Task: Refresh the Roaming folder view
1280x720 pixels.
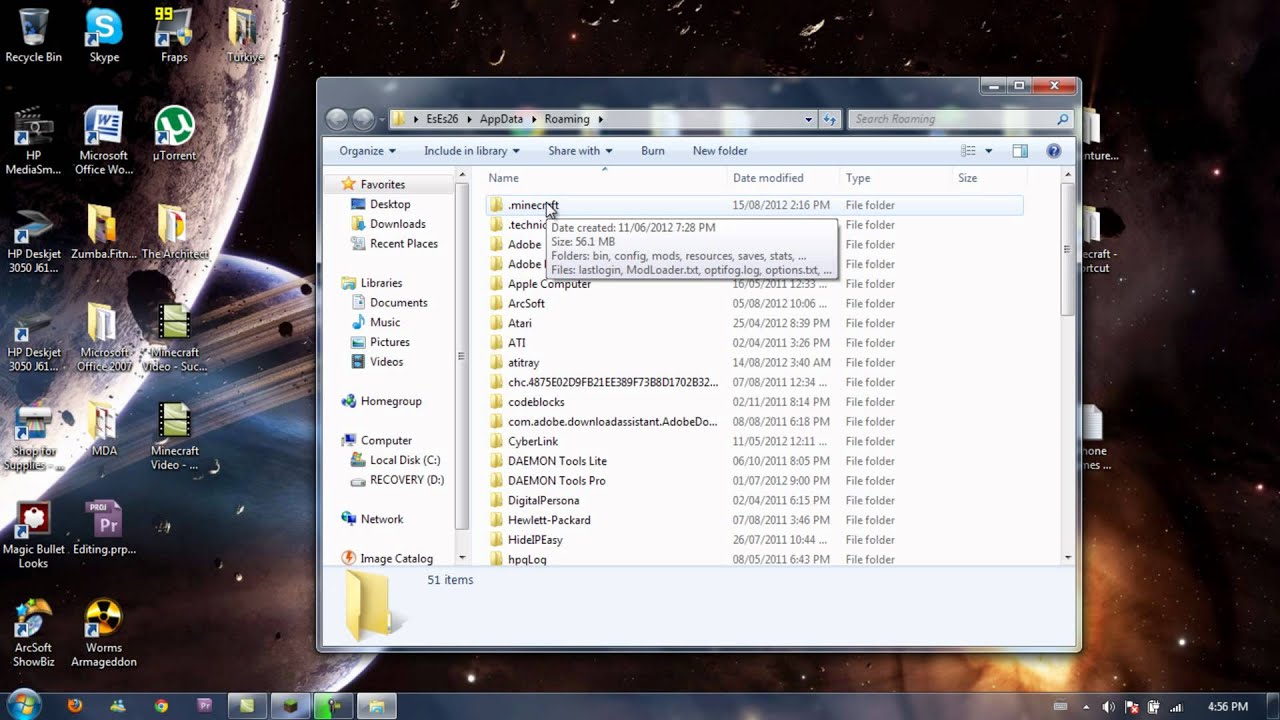Action: pos(829,119)
